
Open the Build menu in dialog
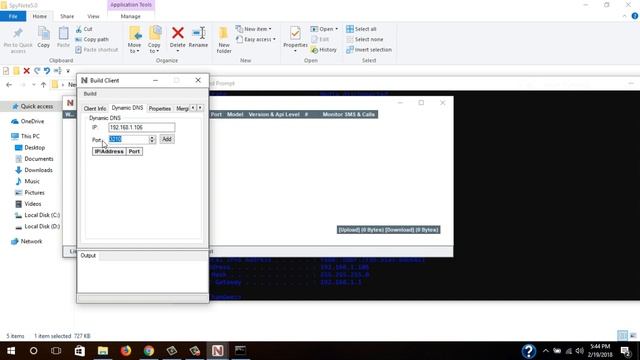click(x=90, y=94)
